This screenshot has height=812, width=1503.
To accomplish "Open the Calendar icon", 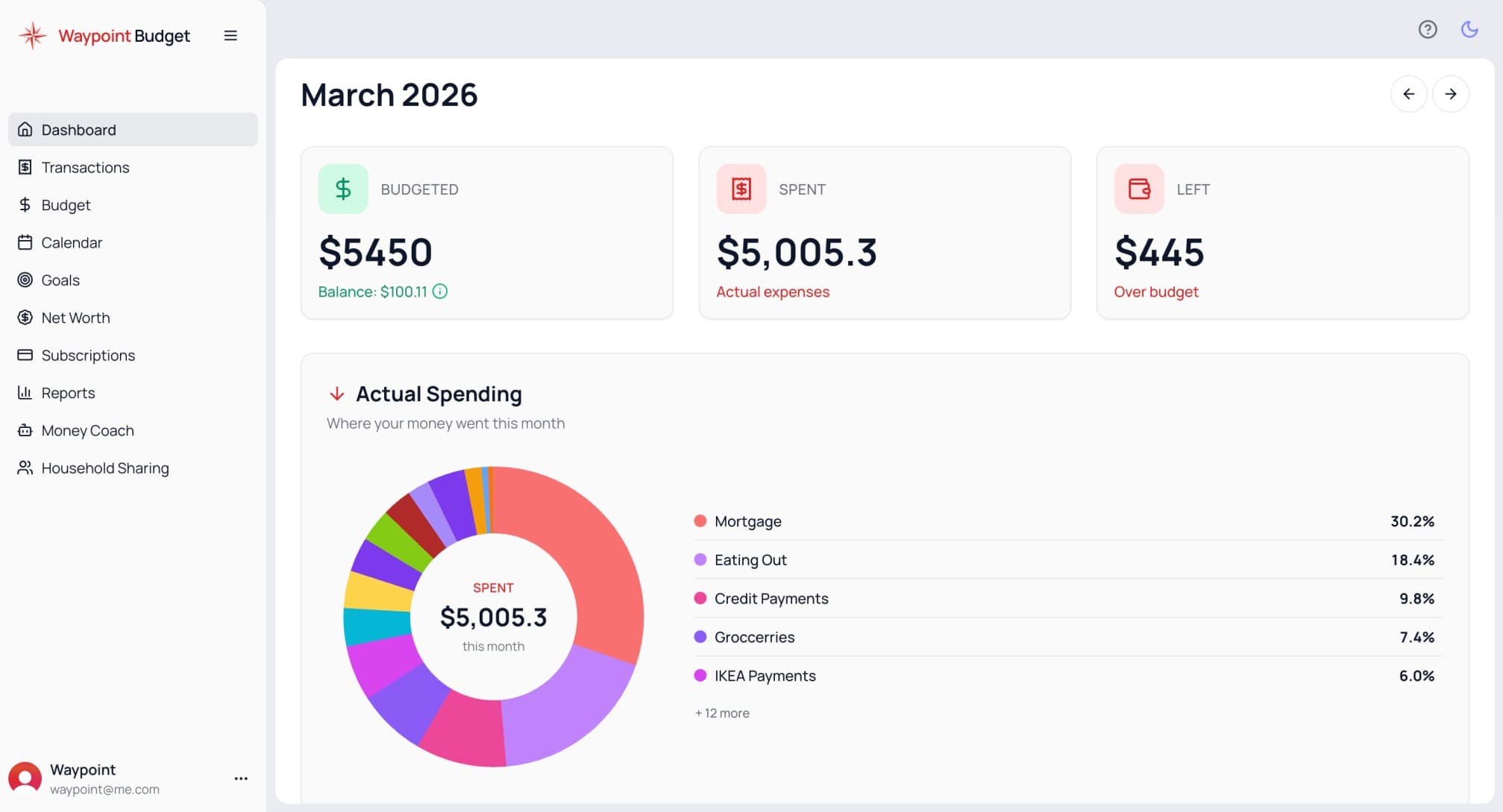I will pos(25,242).
